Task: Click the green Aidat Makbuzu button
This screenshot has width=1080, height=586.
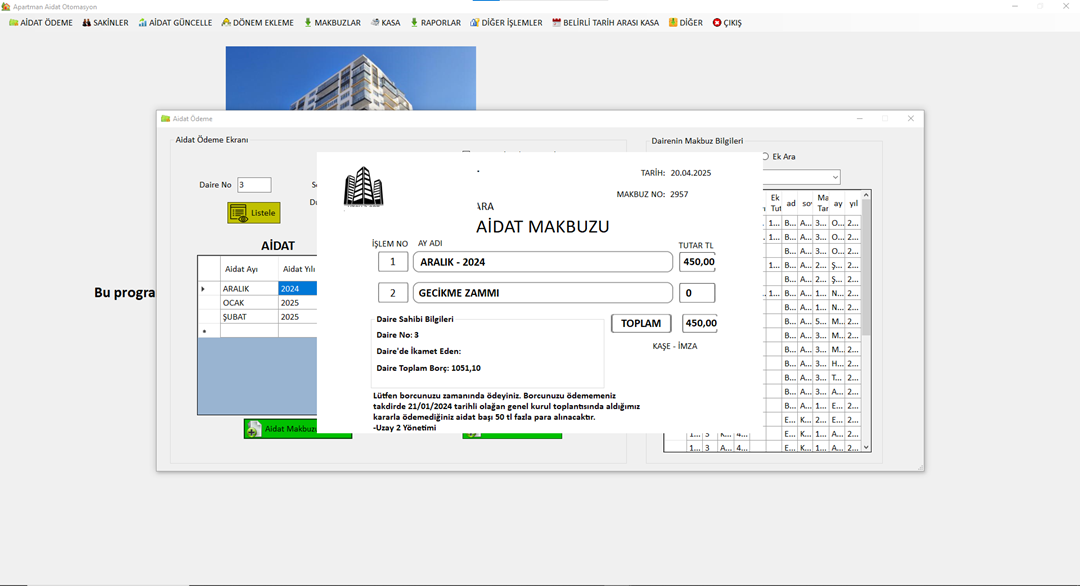Action: tap(281, 428)
